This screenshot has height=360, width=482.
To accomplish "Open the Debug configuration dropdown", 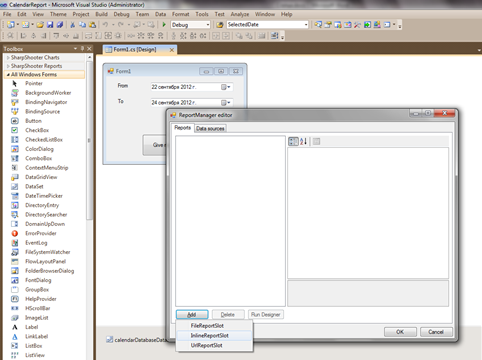I will [208, 25].
